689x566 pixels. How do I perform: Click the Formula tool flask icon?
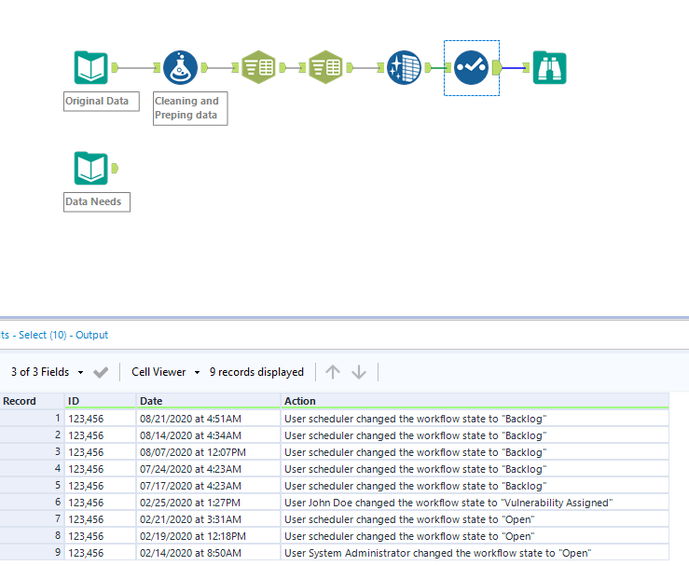(x=181, y=68)
